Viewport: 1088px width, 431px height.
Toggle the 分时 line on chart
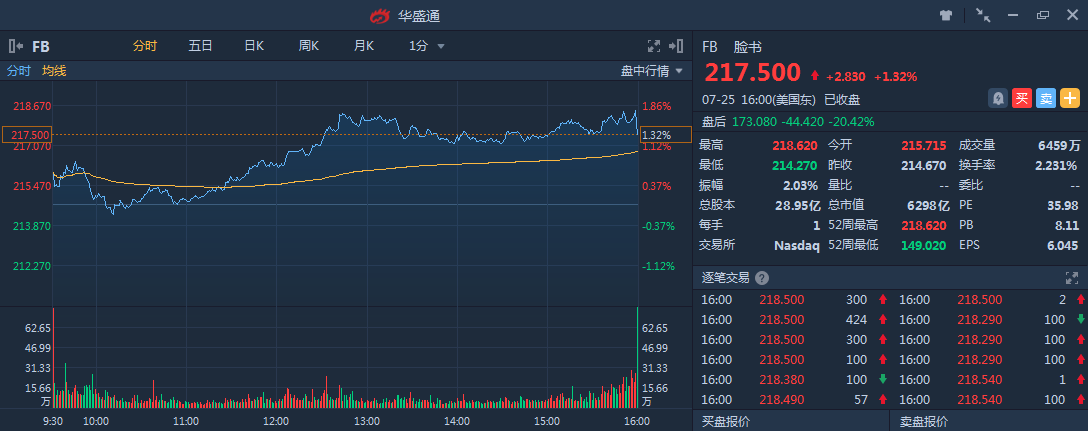pyautogui.click(x=19, y=71)
